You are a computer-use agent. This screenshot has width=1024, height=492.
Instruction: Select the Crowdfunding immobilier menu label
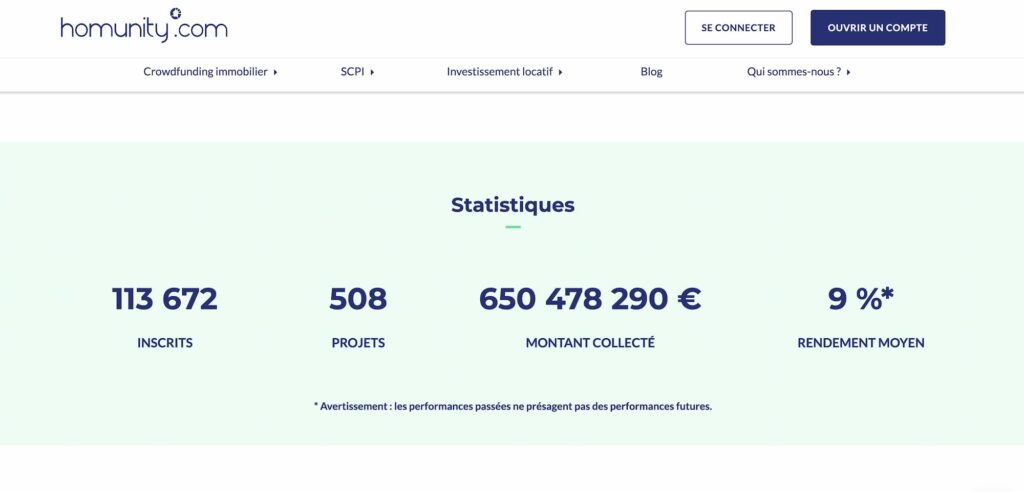[205, 72]
